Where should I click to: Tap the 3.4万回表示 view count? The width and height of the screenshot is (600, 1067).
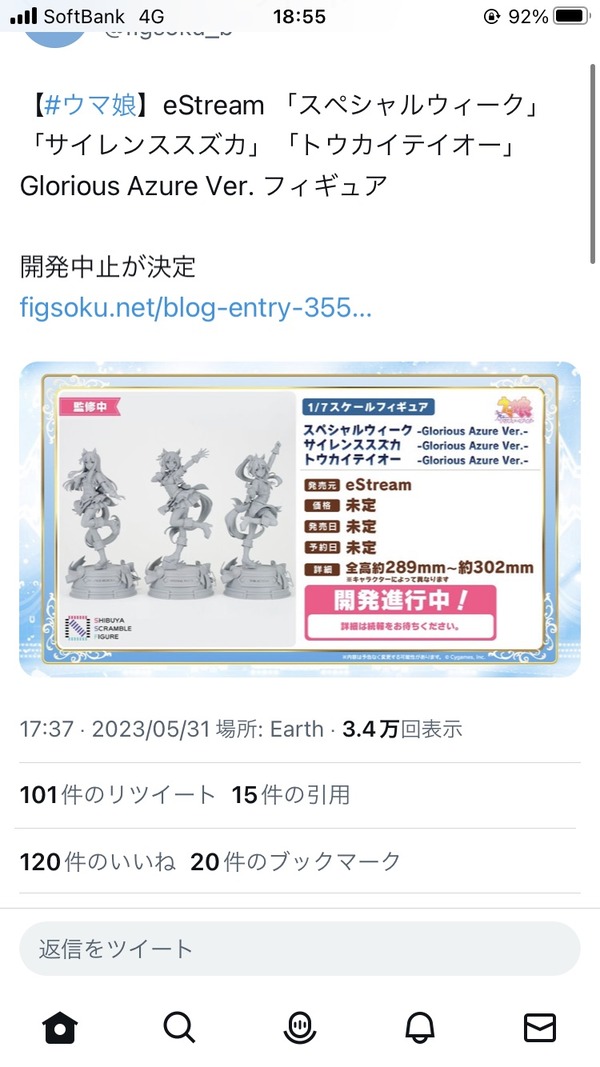tap(402, 729)
